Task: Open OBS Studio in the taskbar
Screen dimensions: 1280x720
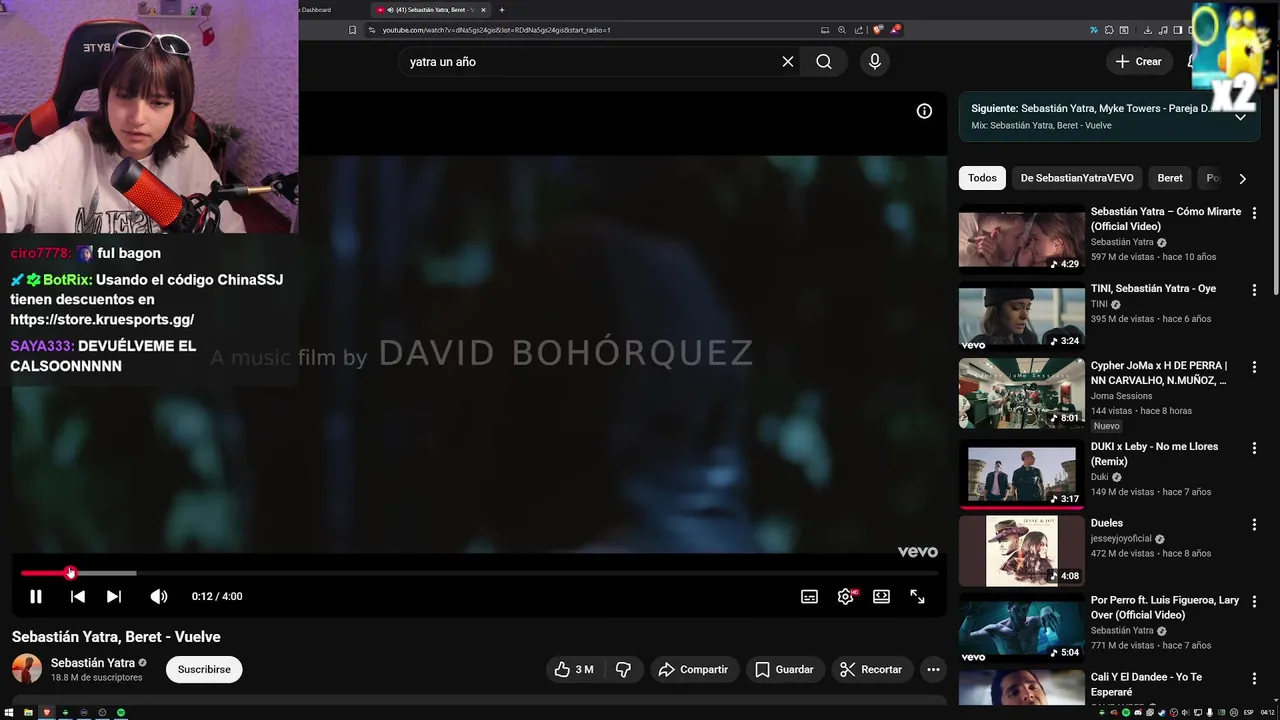Action: click(x=102, y=712)
